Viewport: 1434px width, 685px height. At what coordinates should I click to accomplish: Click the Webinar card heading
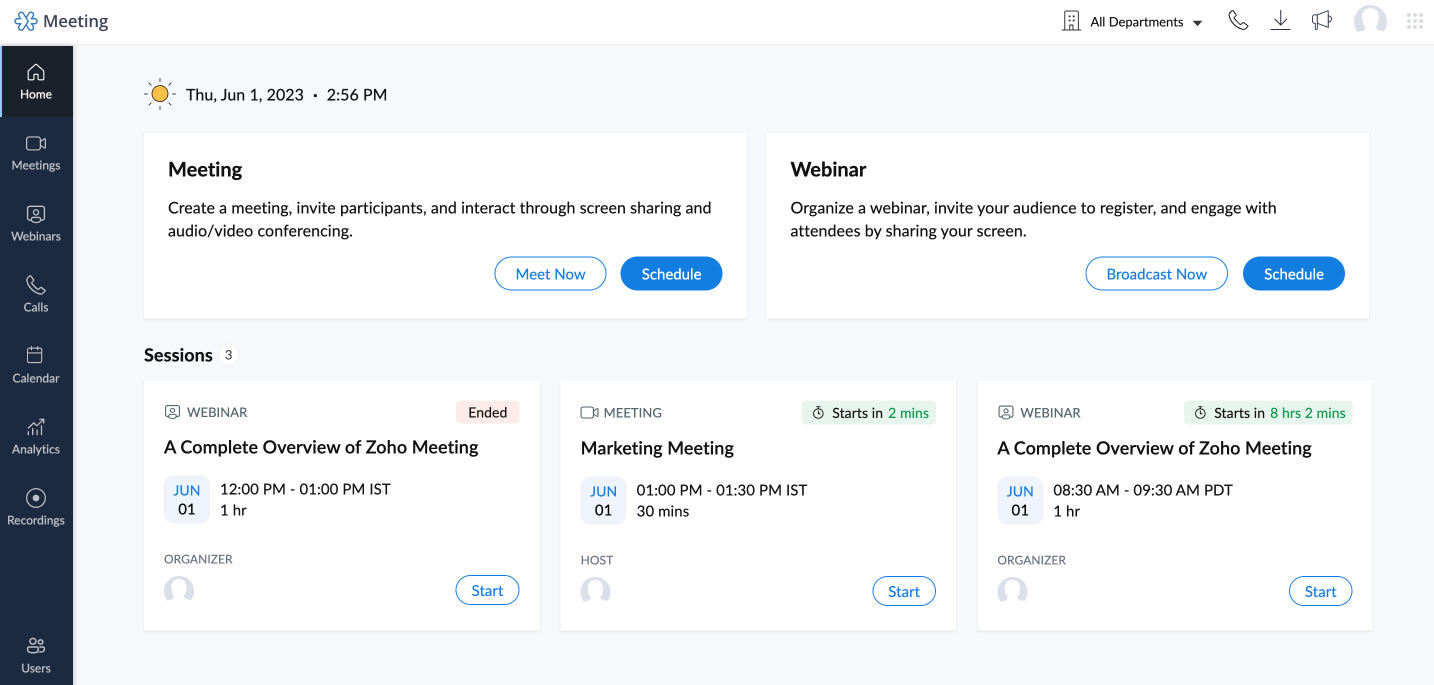point(828,169)
